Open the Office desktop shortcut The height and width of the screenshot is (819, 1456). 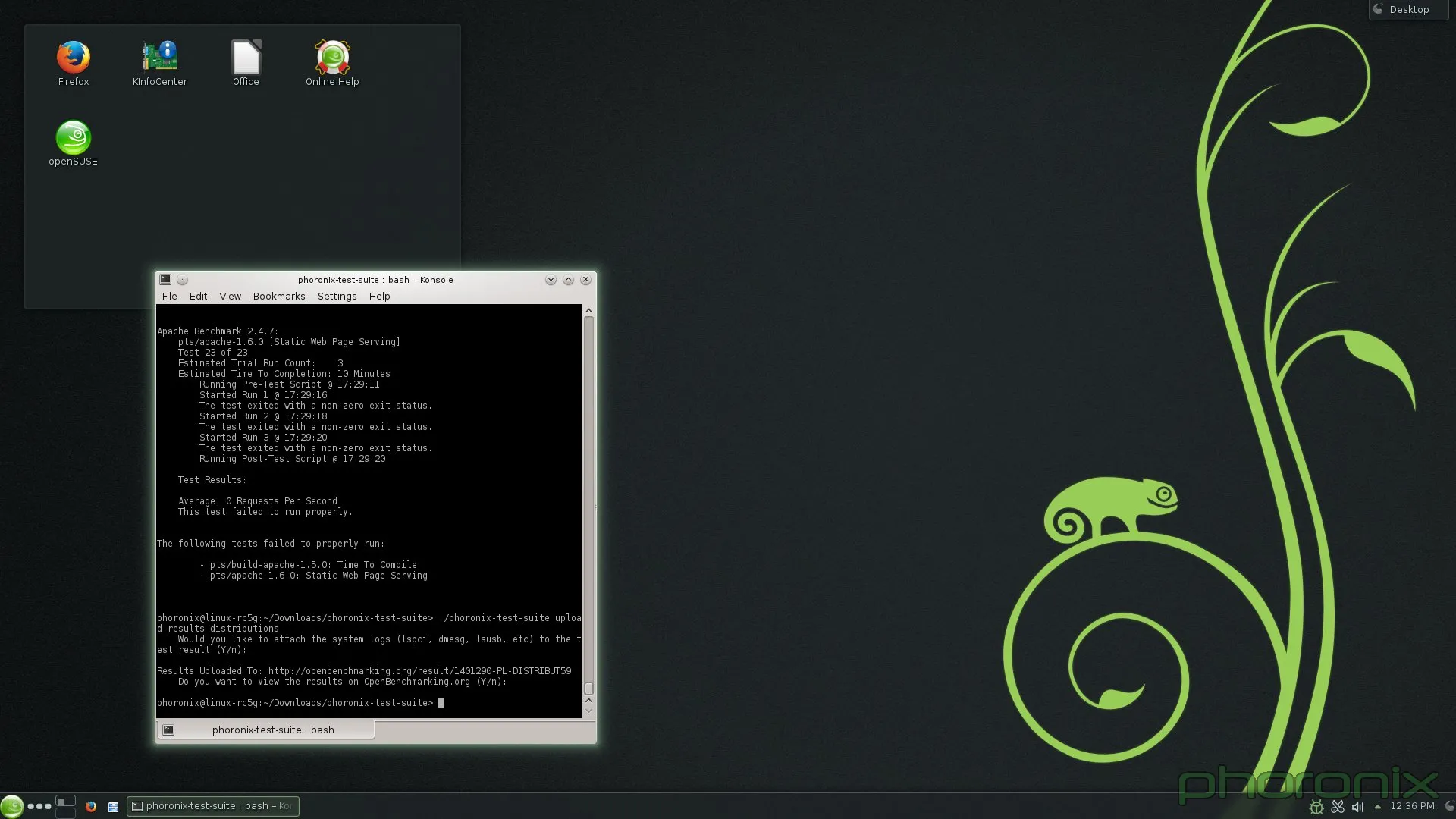coord(246,58)
